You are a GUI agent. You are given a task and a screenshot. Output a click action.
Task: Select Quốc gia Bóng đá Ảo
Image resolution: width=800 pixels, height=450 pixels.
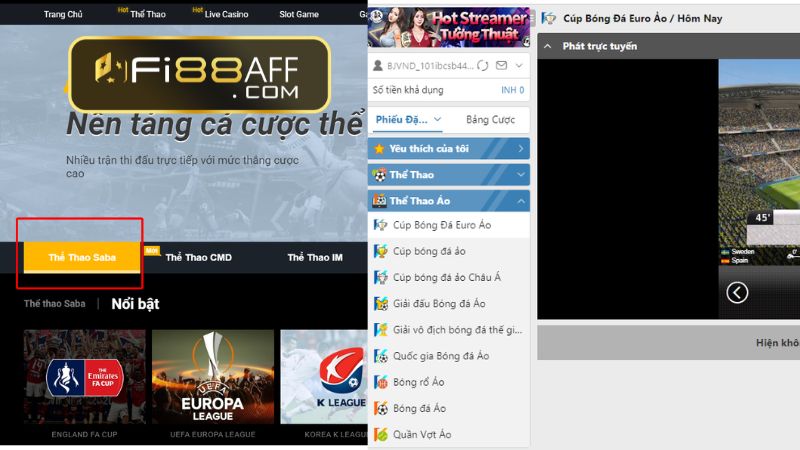[x=449, y=356]
